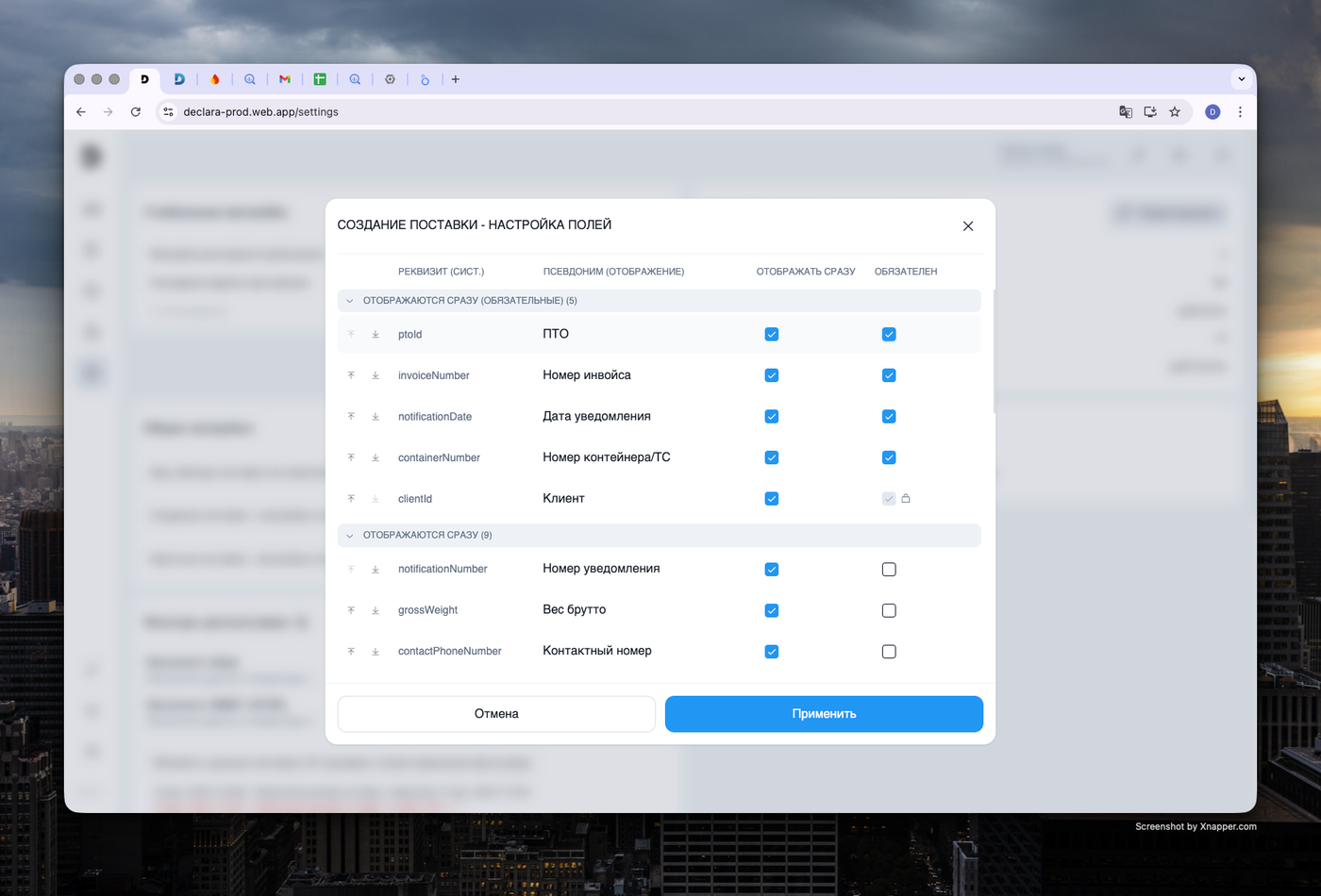
Task: Mark notificationNumber as required
Action: [889, 570]
